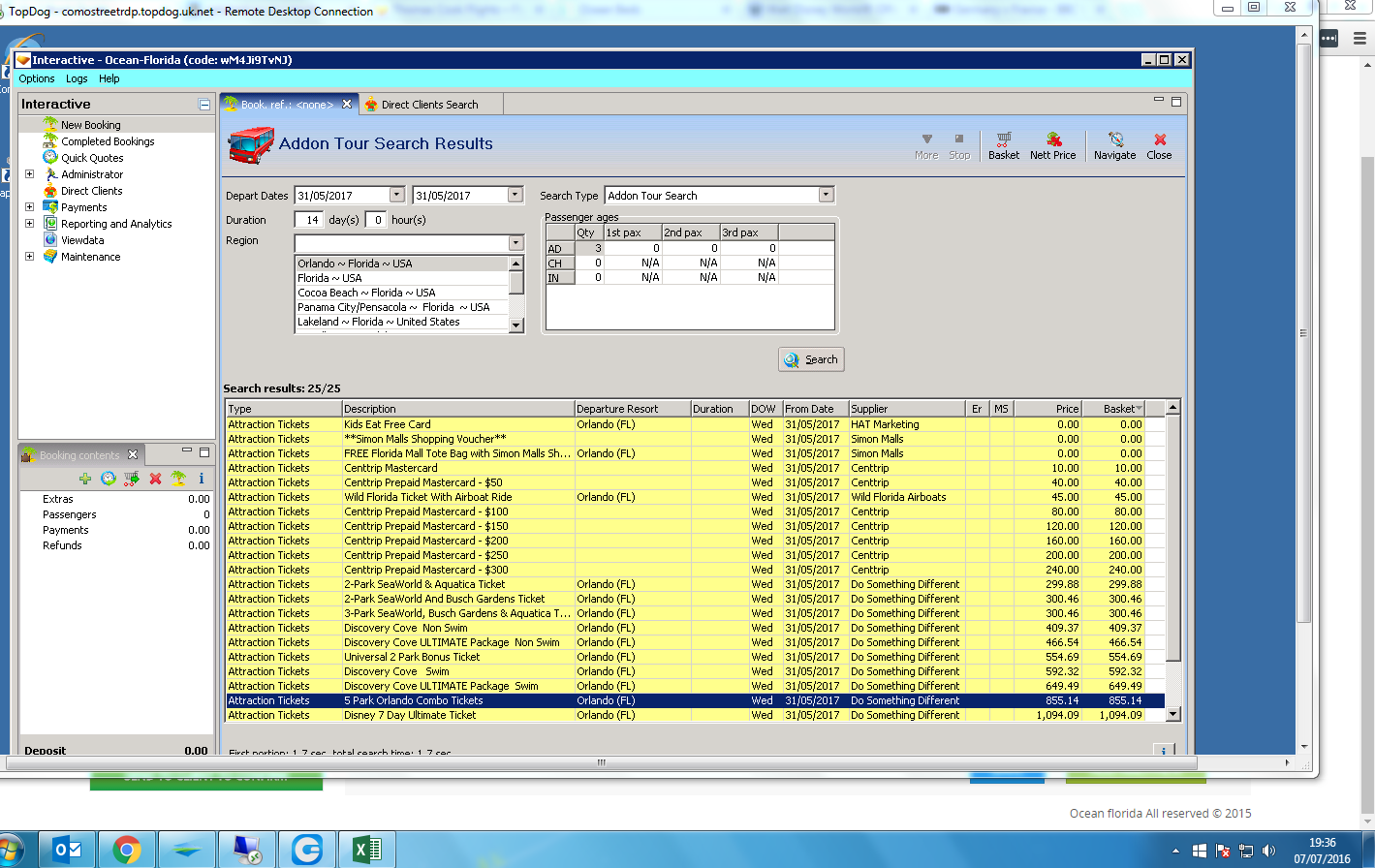This screenshot has width=1375, height=868.
Task: Click red X delete icon in Booking contents
Action: tap(155, 479)
